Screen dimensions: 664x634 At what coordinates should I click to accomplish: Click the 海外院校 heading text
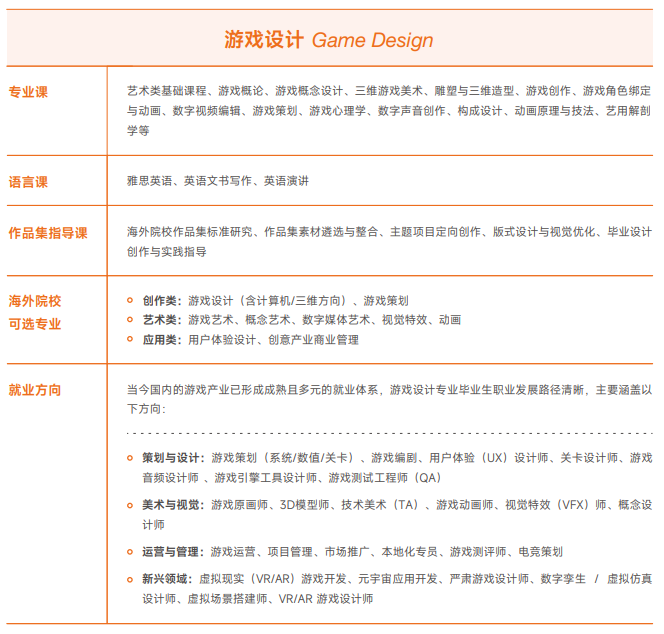pos(35,301)
